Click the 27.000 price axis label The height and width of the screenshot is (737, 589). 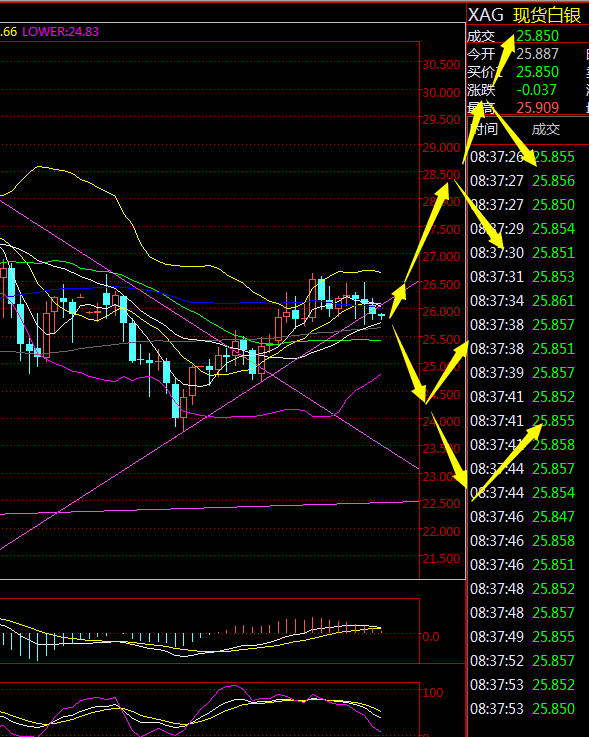coord(441,257)
